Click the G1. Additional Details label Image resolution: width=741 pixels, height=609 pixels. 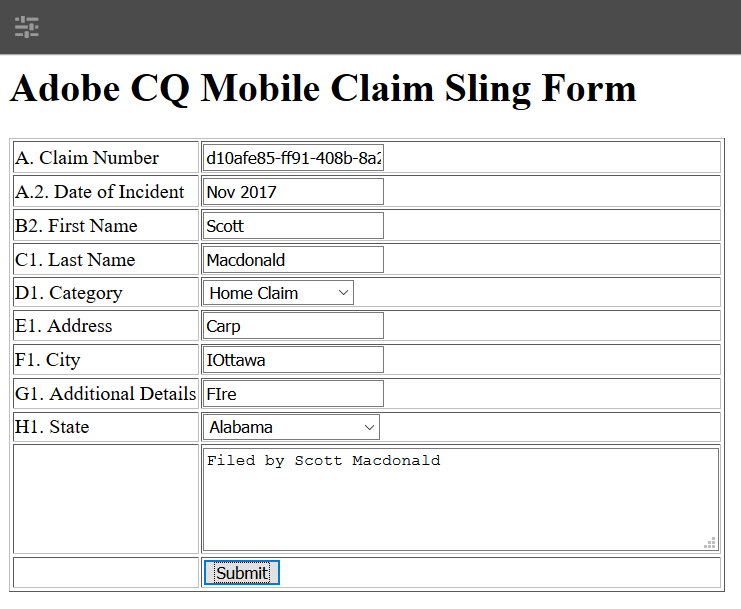(106, 394)
